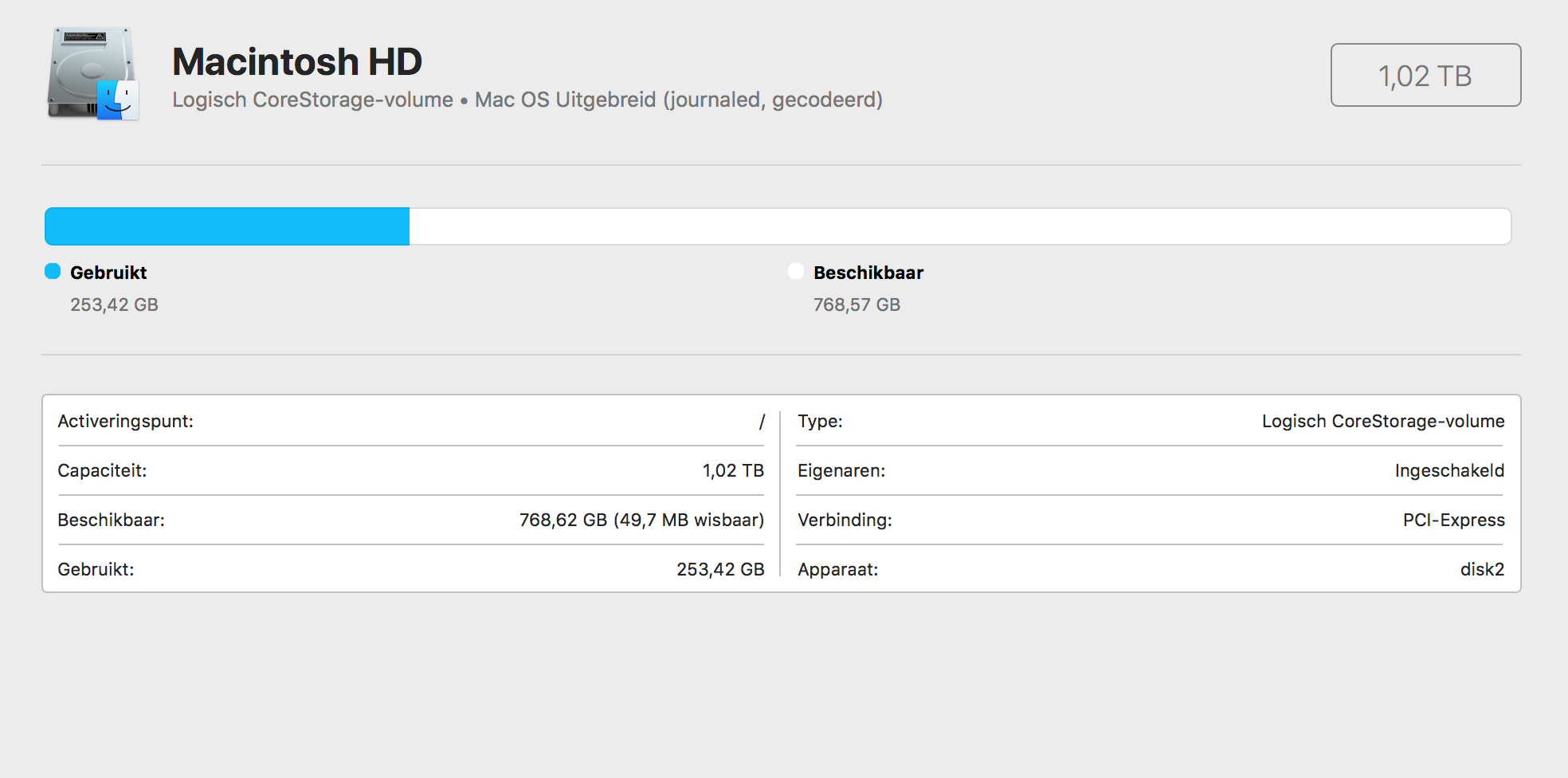Click the 253,42 GB value under Gebruikt legend
The image size is (1568, 778).
[114, 305]
